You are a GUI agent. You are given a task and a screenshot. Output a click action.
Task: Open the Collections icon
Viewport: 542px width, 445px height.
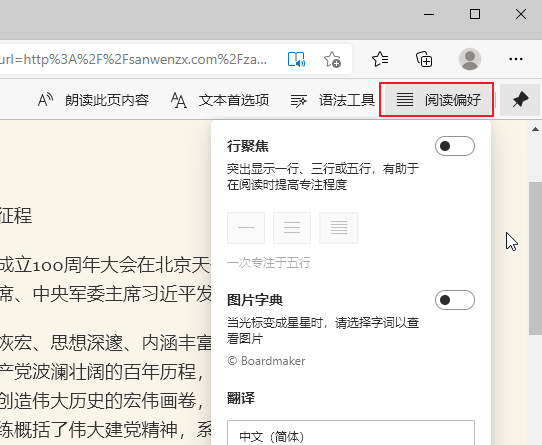(424, 59)
